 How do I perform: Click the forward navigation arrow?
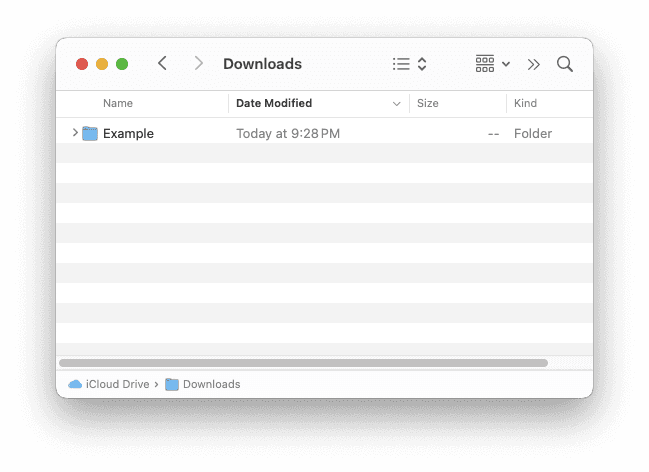pos(198,64)
